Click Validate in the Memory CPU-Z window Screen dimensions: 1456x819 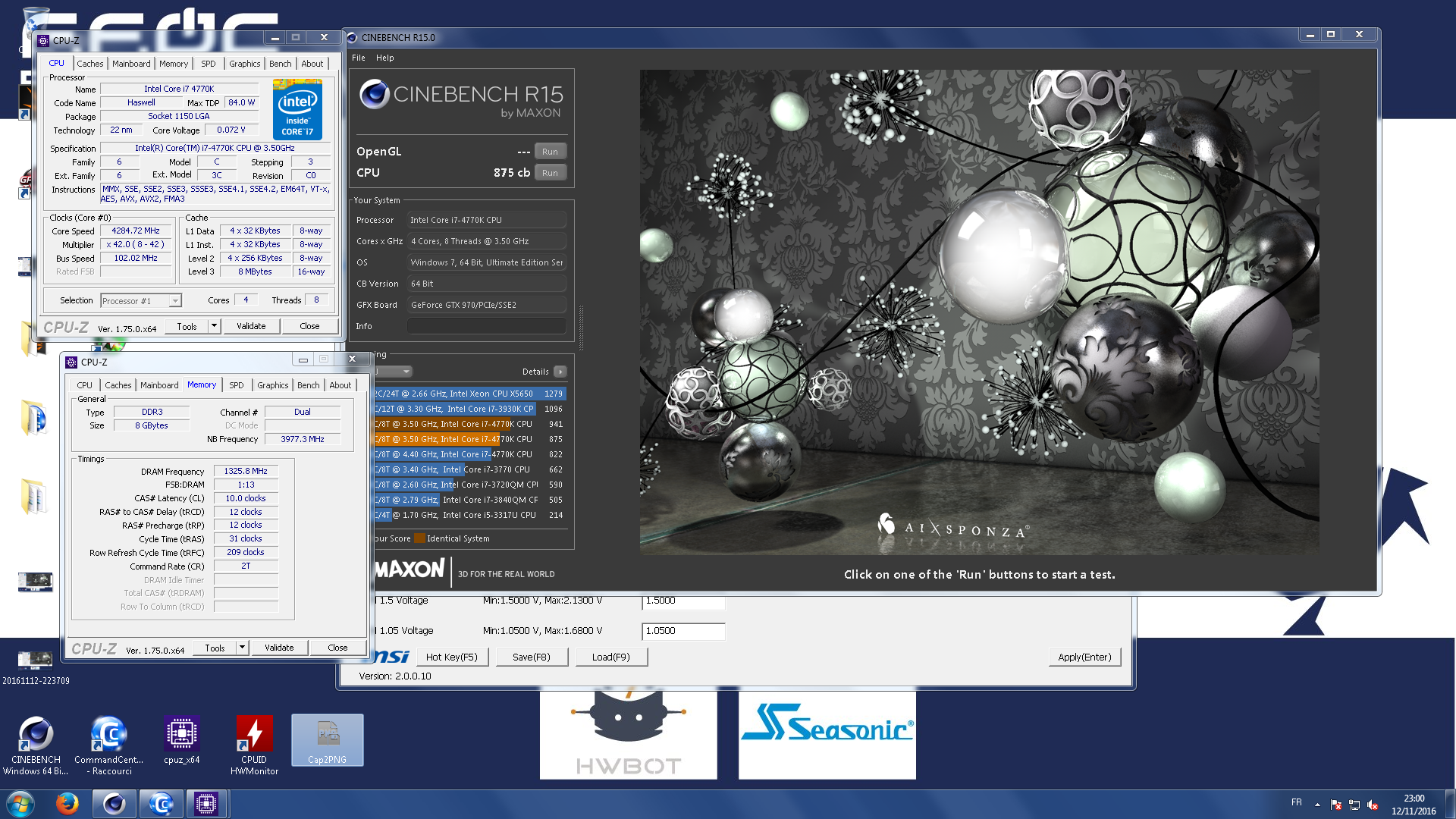click(x=279, y=648)
